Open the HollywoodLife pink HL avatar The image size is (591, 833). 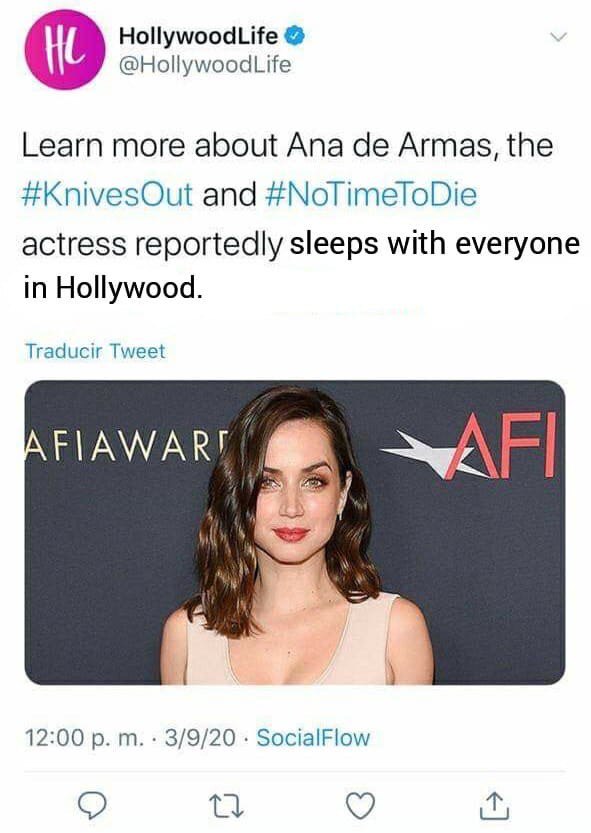pos(65,50)
